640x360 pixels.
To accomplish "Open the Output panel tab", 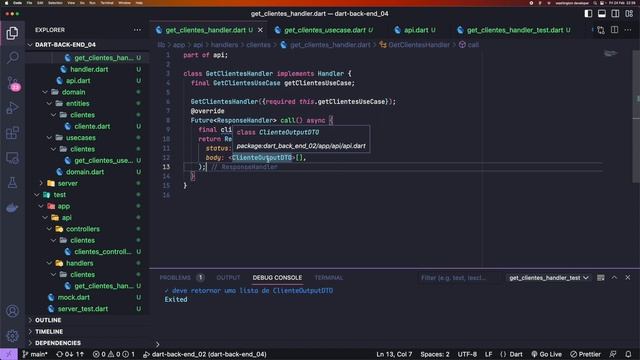I will 228,278.
